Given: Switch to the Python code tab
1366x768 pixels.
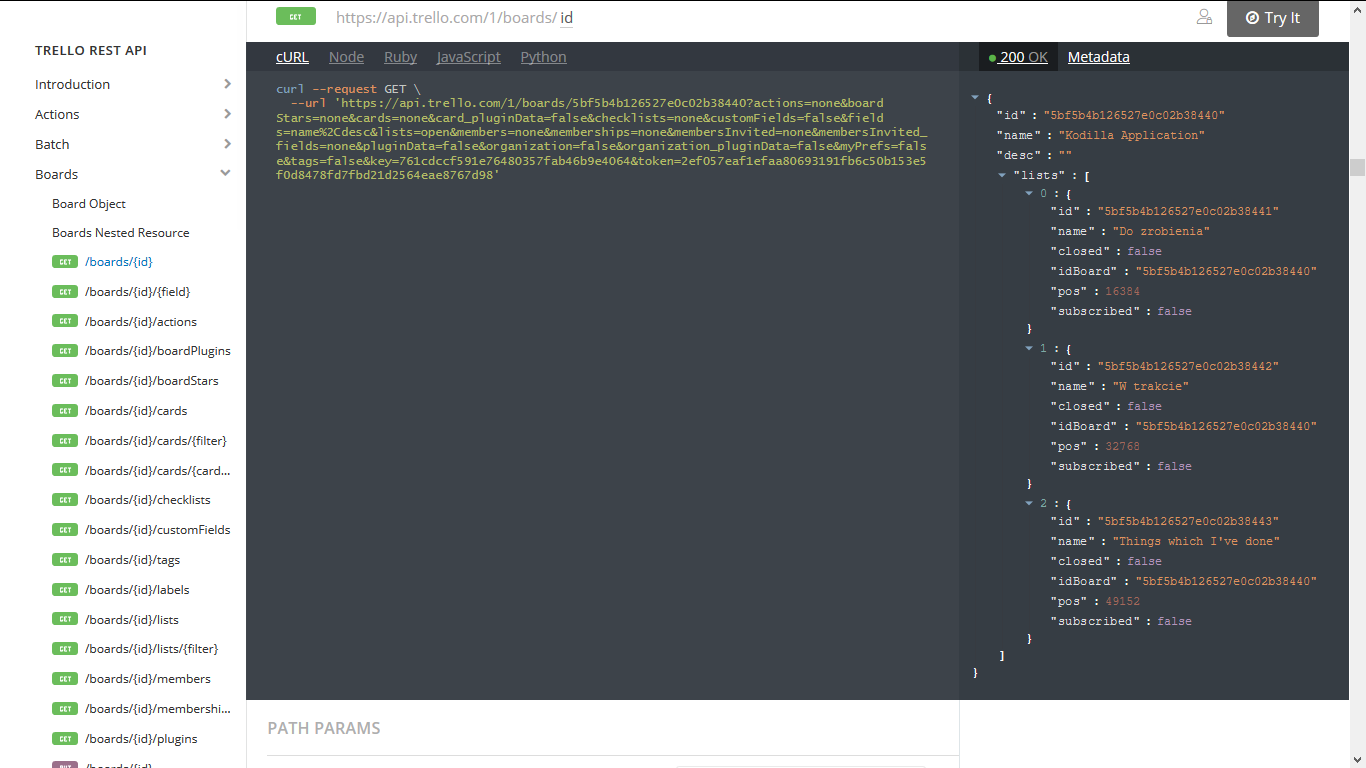Looking at the screenshot, I should 544,57.
